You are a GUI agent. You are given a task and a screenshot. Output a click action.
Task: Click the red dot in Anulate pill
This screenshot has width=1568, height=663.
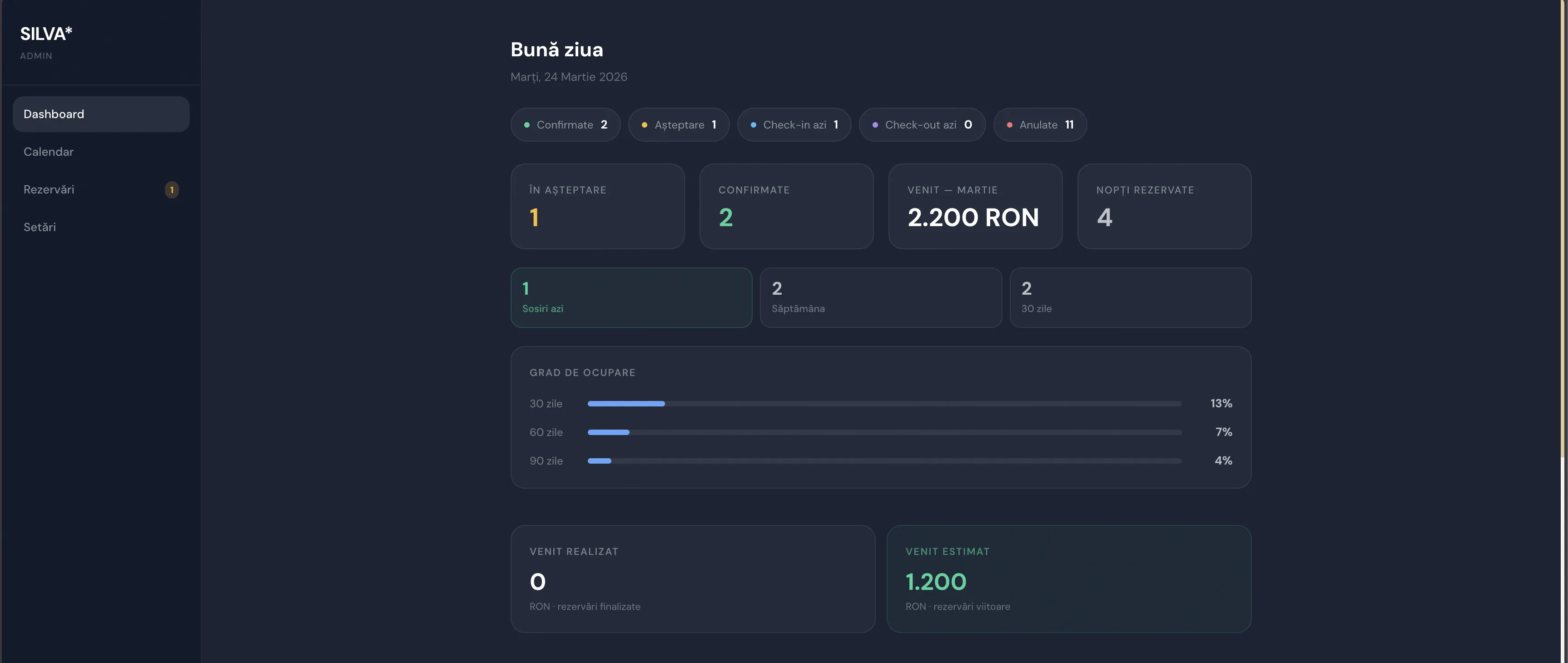click(1009, 125)
